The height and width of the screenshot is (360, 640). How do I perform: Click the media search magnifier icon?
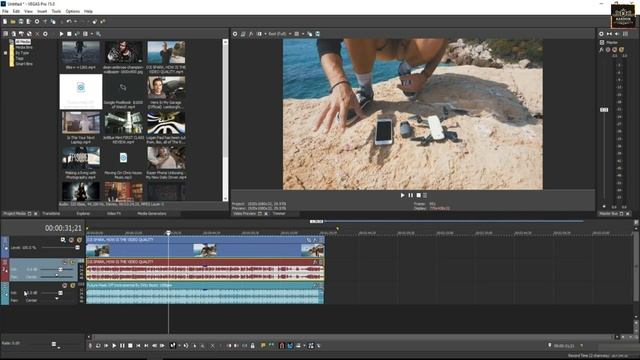[98, 34]
